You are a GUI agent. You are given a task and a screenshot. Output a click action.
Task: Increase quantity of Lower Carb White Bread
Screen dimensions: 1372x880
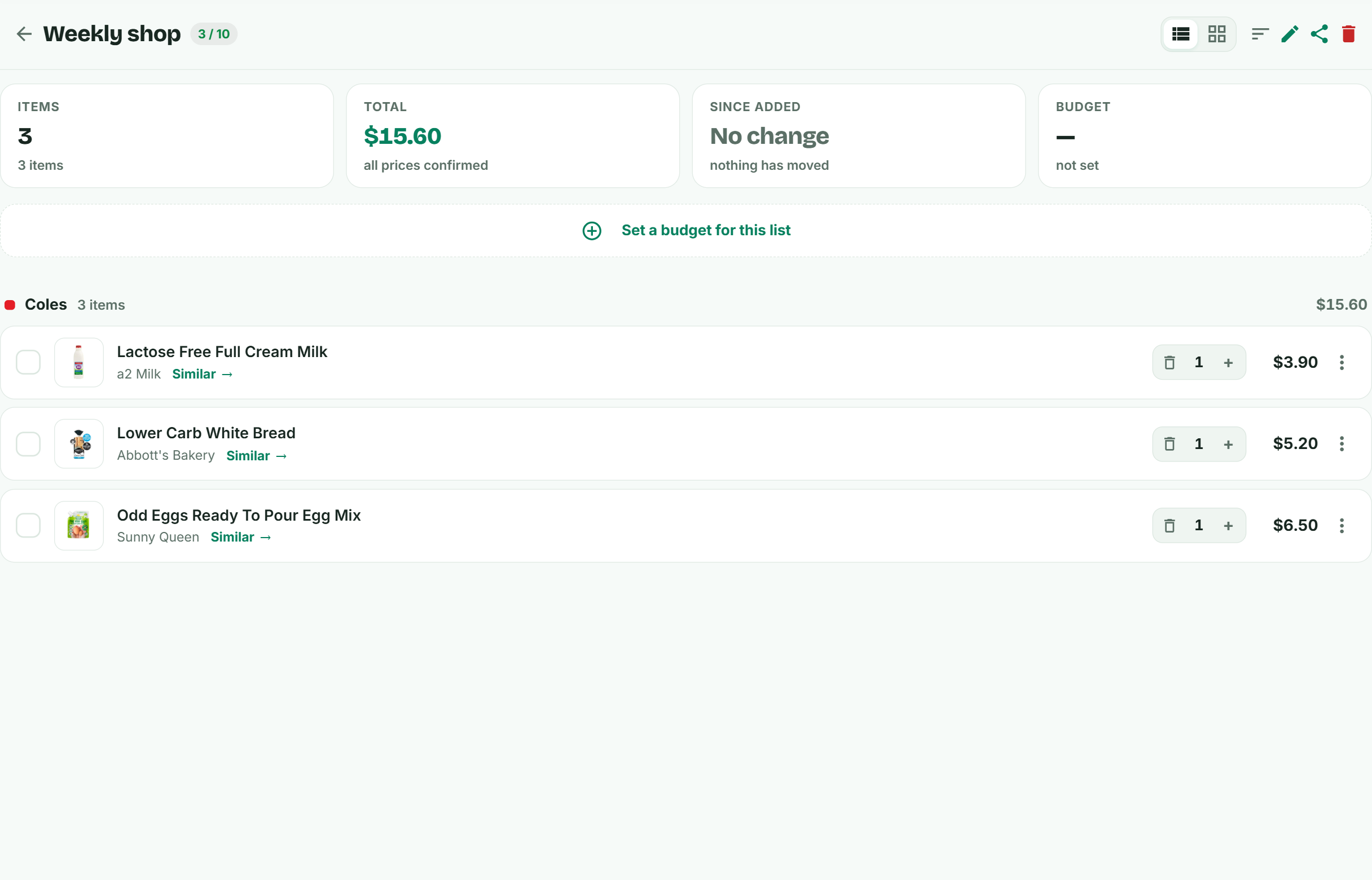(x=1228, y=444)
